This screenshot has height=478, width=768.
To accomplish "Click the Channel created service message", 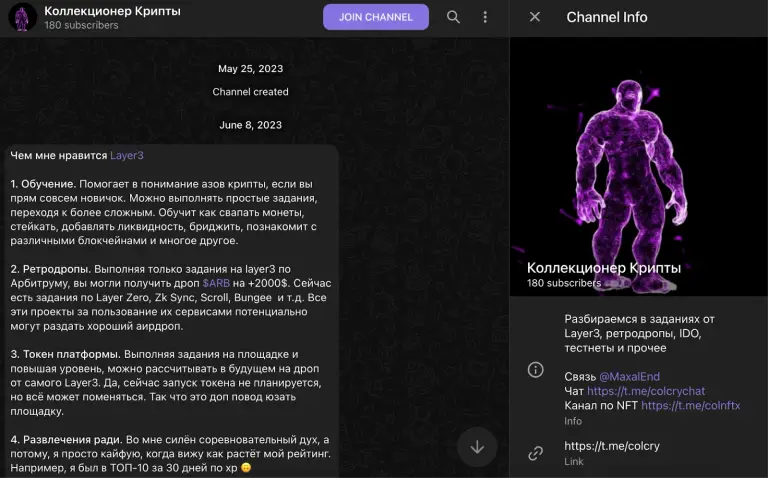I will [x=250, y=92].
